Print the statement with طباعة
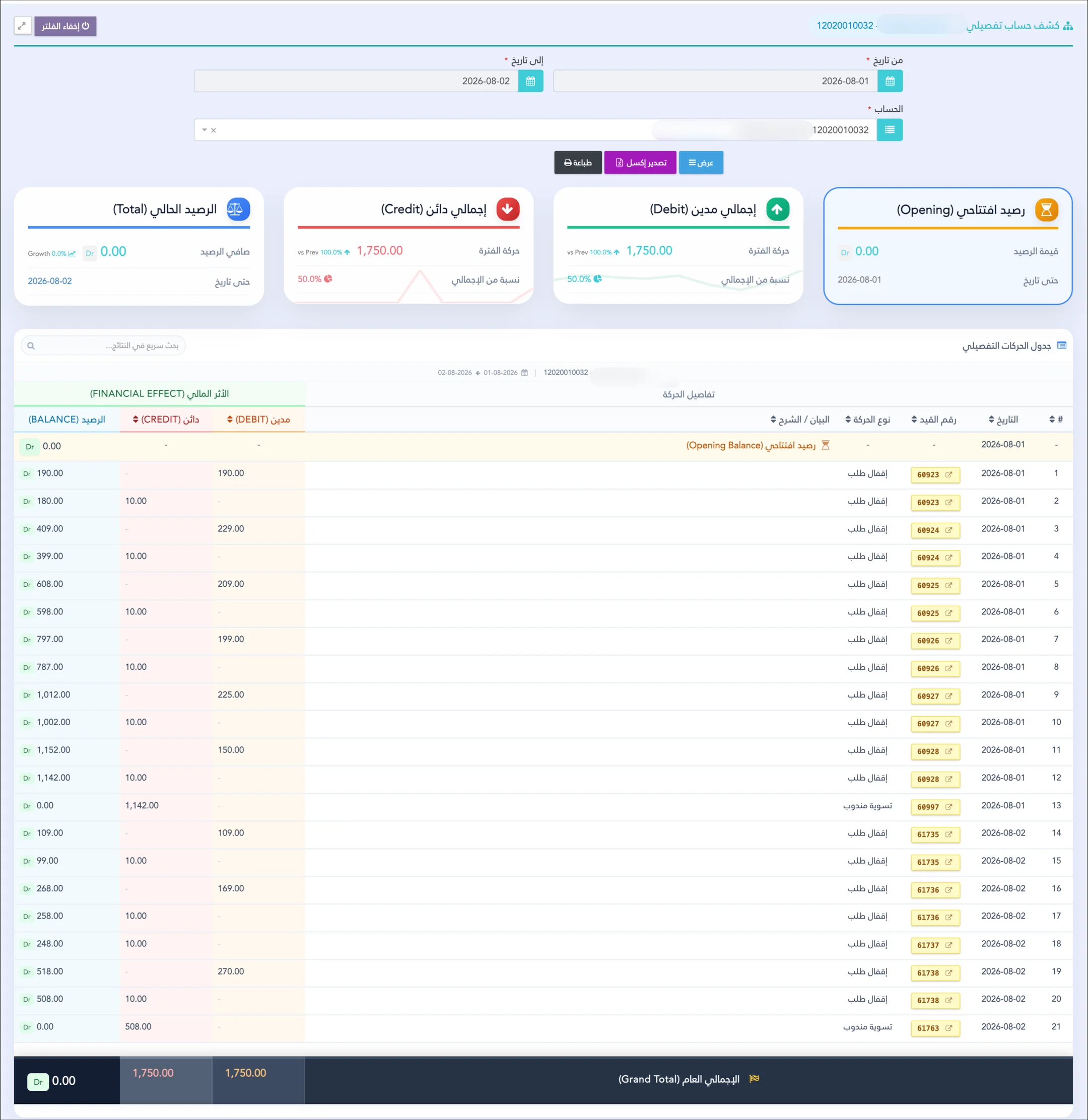 [x=578, y=162]
